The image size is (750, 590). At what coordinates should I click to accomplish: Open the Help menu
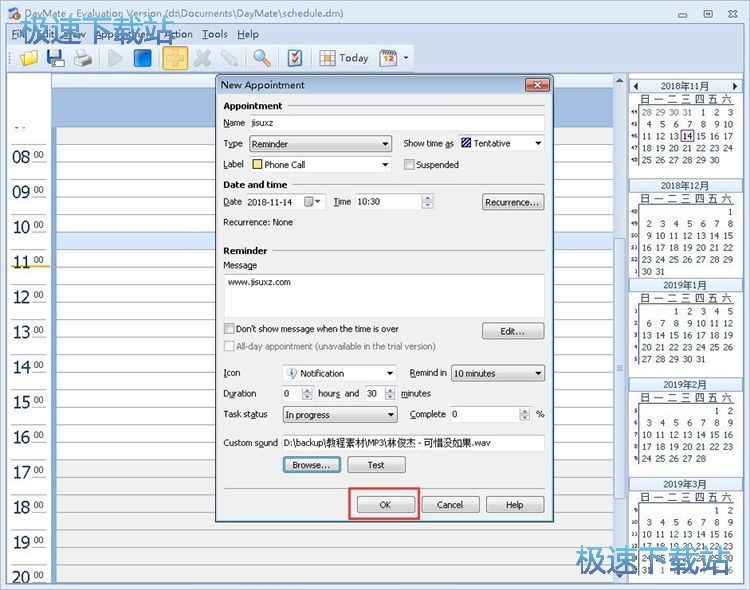pos(248,34)
